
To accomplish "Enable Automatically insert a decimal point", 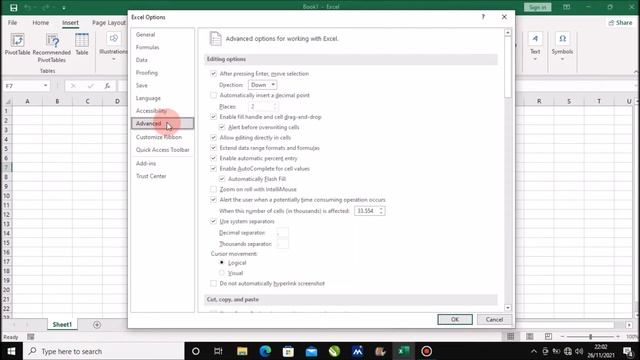I will [x=213, y=95].
